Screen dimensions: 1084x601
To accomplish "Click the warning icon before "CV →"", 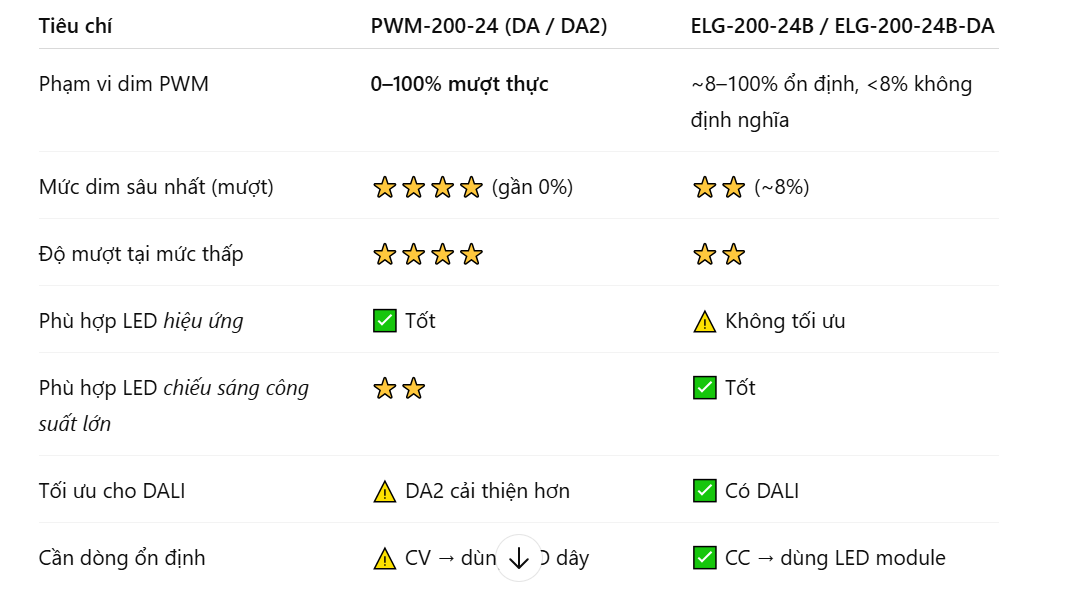I will click(x=384, y=558).
